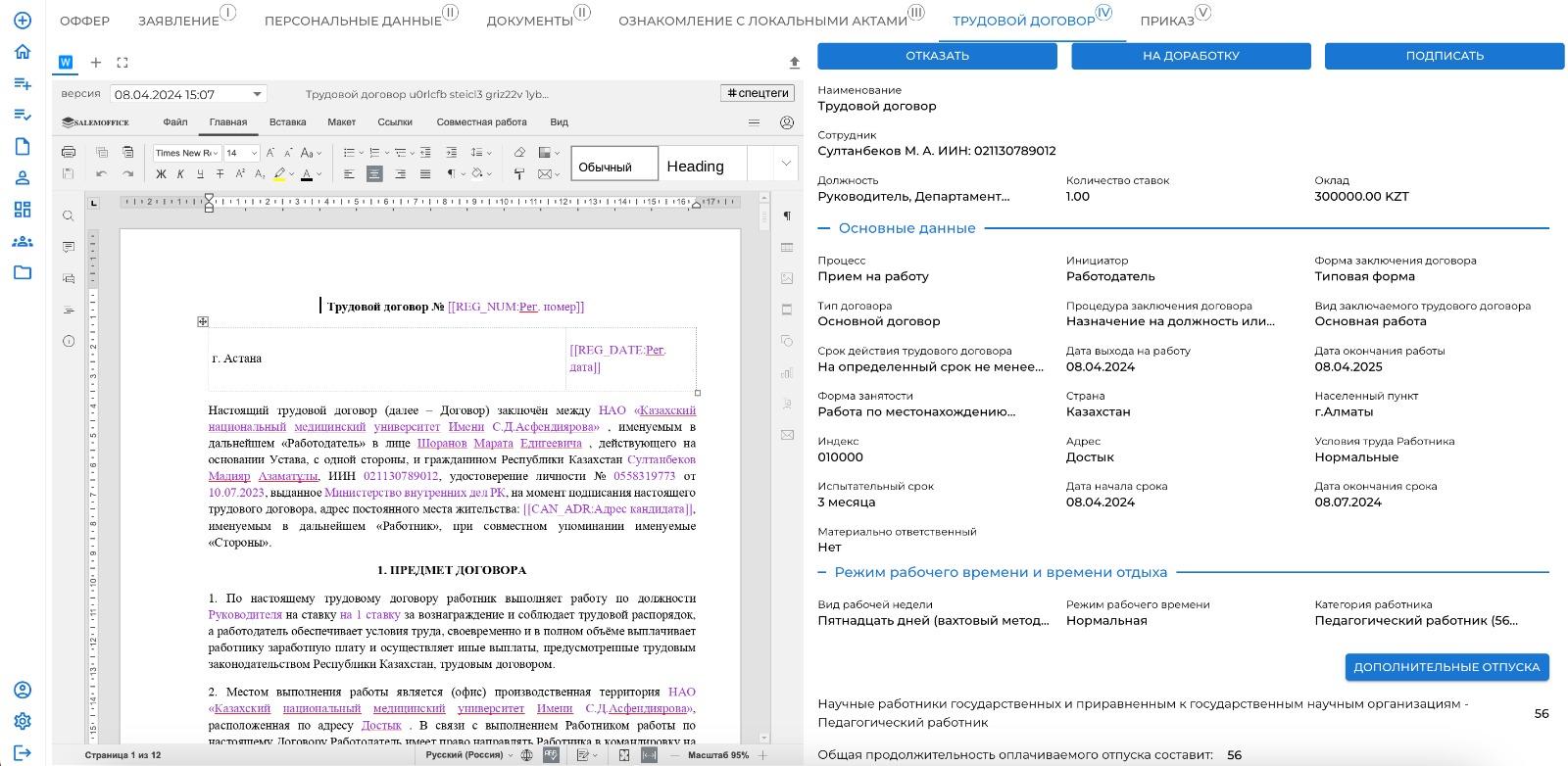Click the print icon in the editor toolbar
The width and height of the screenshot is (1568, 766).
click(x=69, y=153)
